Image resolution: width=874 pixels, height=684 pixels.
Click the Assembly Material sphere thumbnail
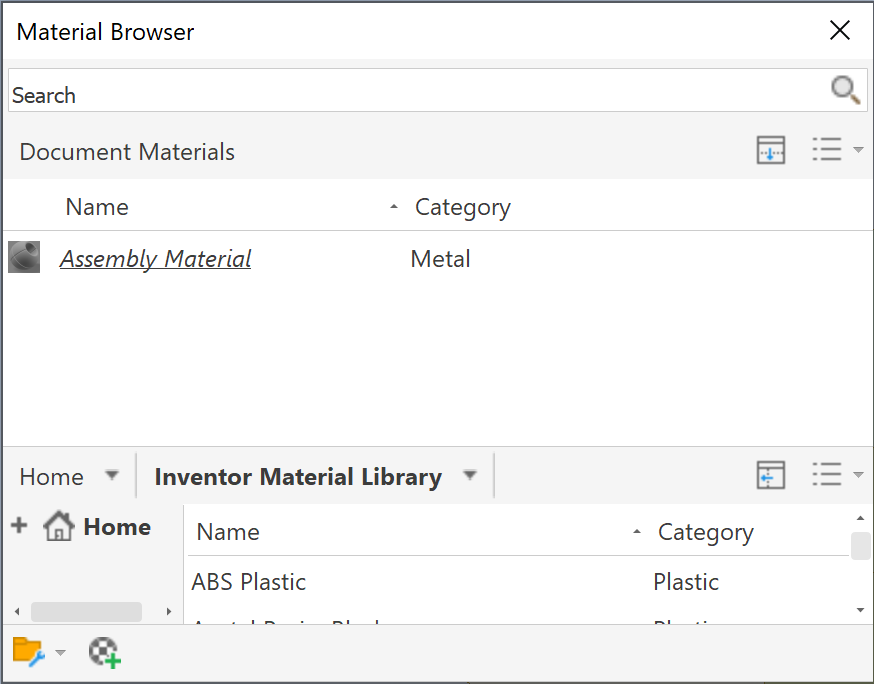click(x=23, y=258)
